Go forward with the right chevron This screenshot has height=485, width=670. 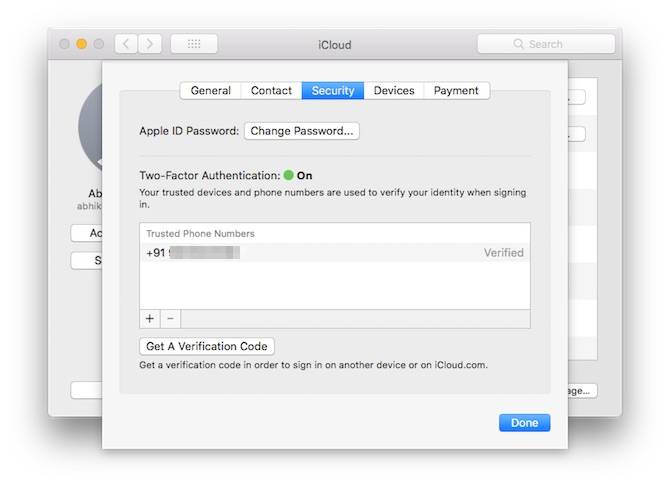(150, 44)
